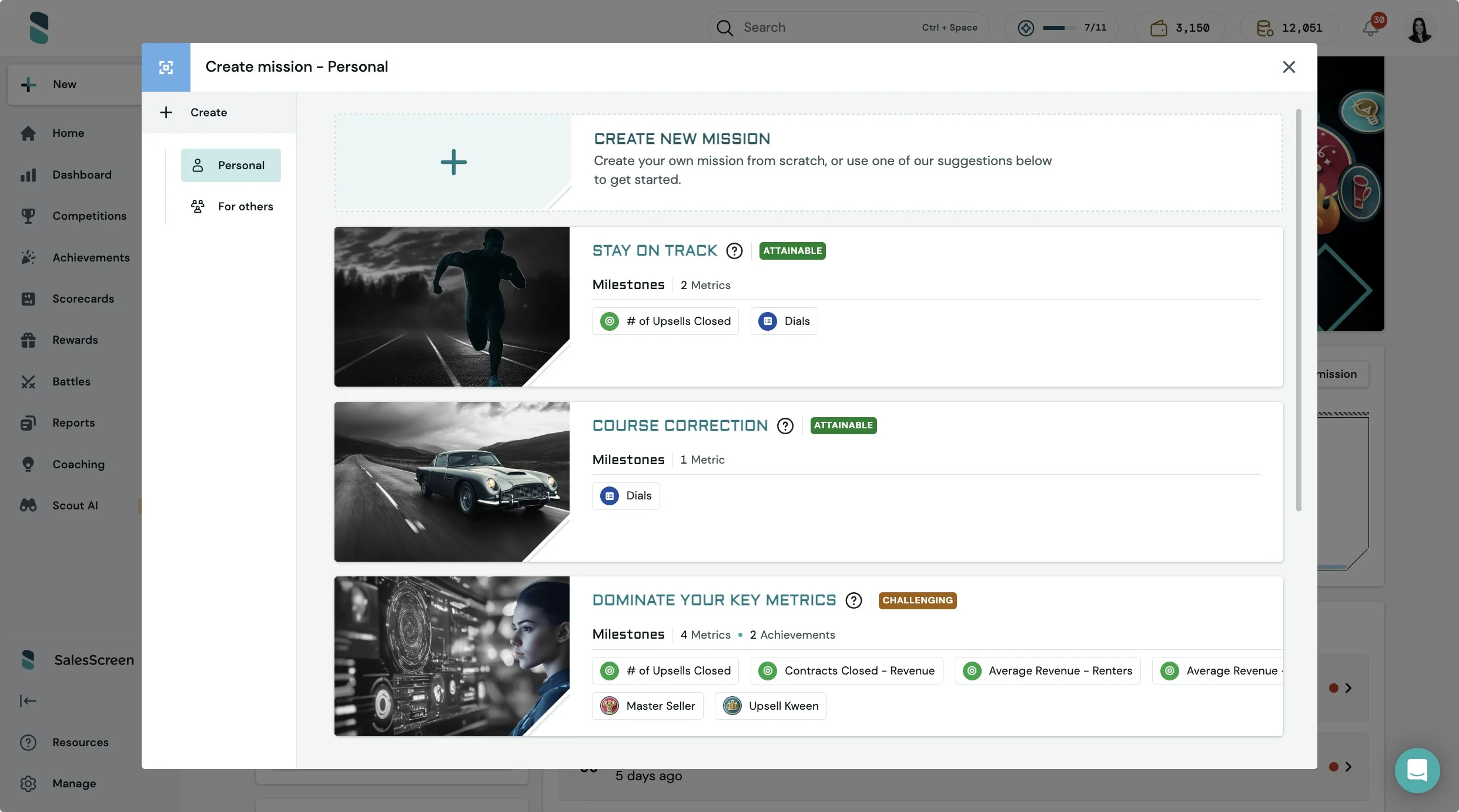Open the user profile avatar
Screen dimensions: 1459x812
1419,28
